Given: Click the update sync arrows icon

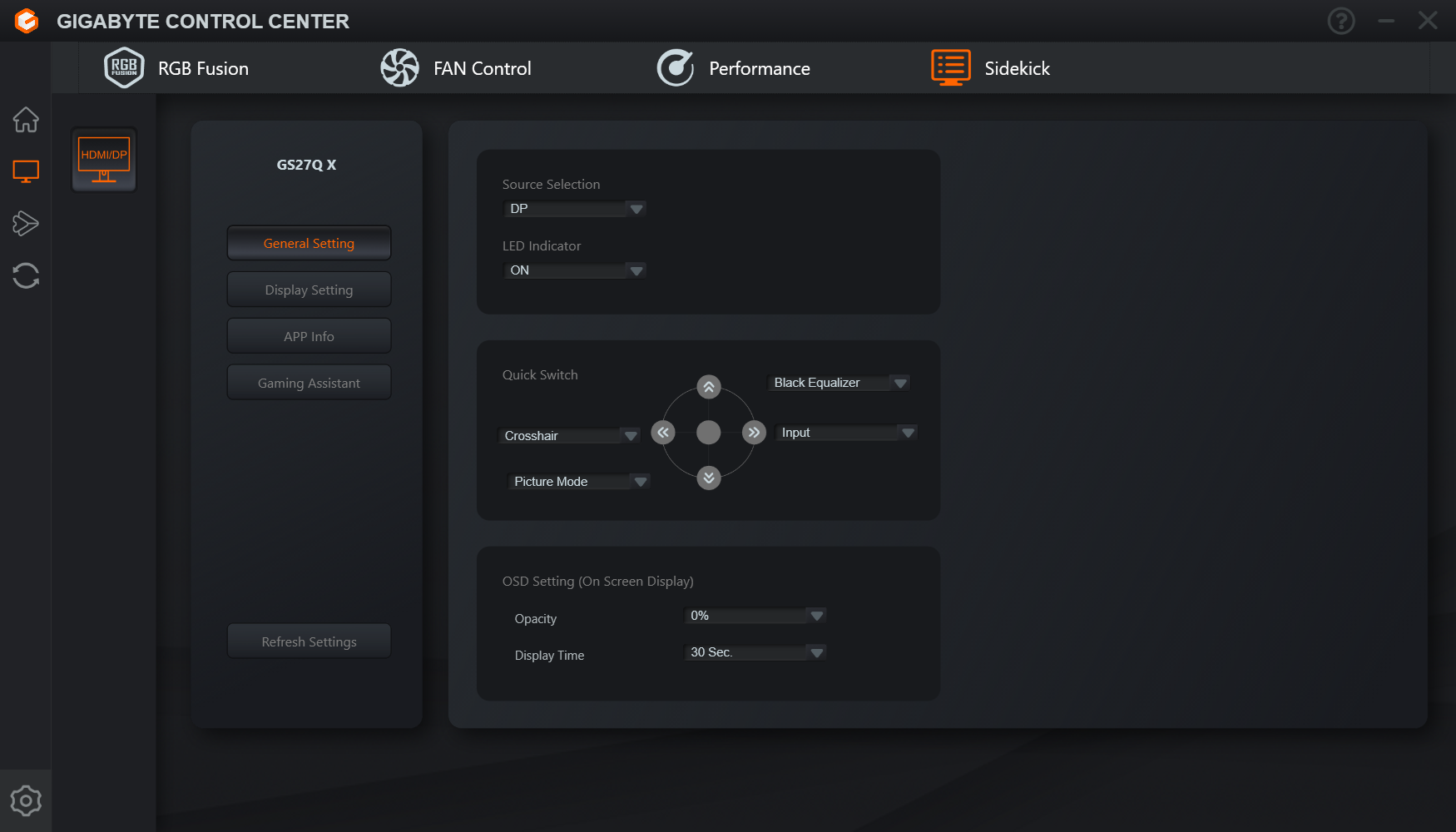Looking at the screenshot, I should point(26,275).
